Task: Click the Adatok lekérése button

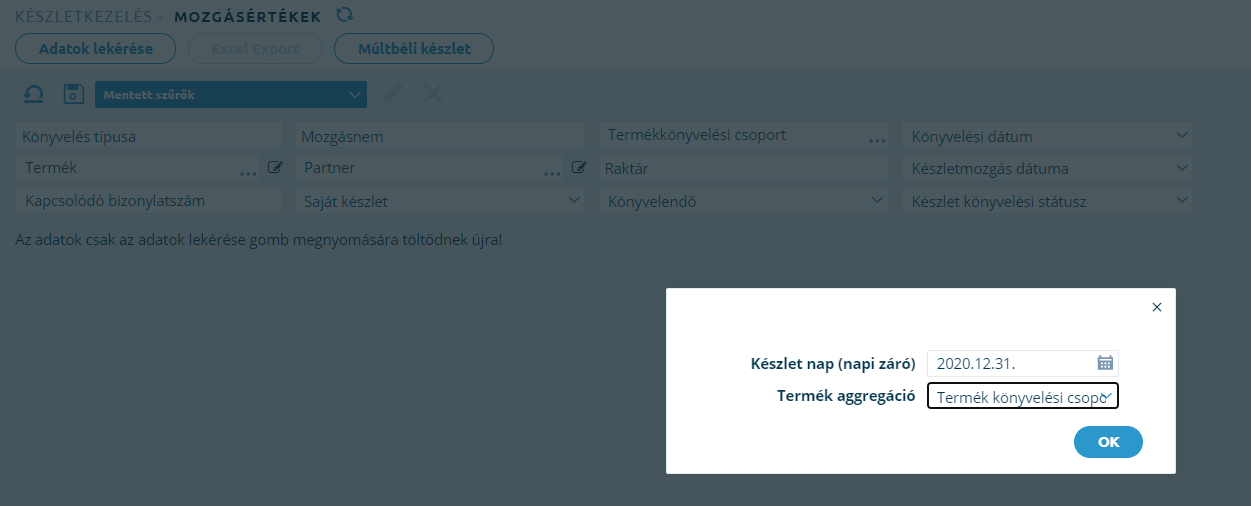Action: click(95, 48)
